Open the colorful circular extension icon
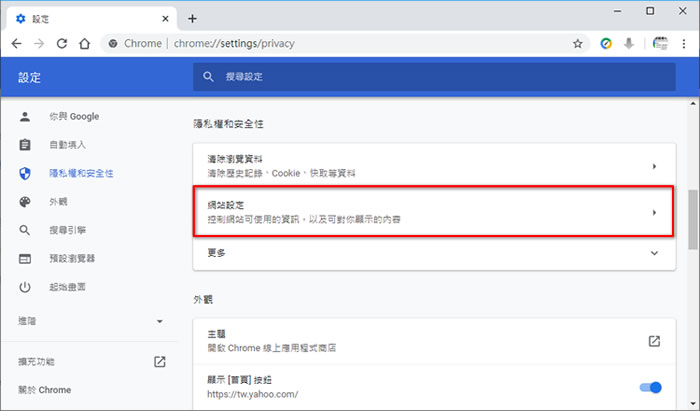 pyautogui.click(x=606, y=43)
